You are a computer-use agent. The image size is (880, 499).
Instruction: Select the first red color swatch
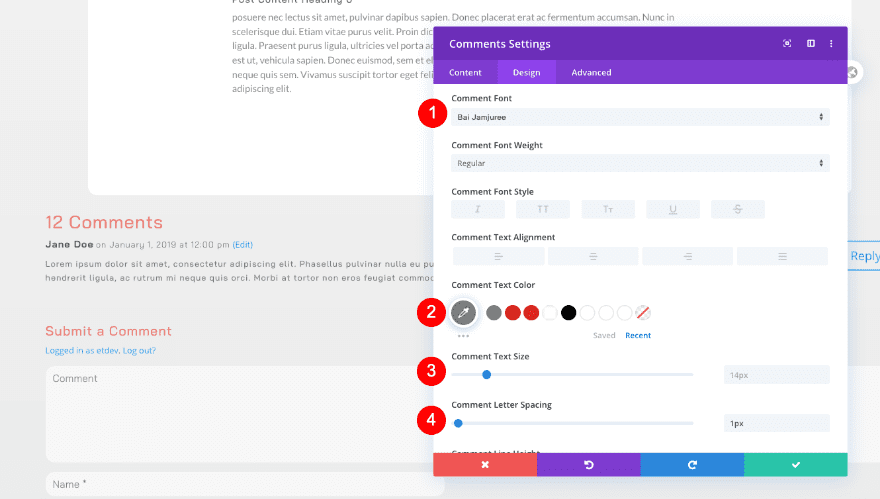[512, 313]
